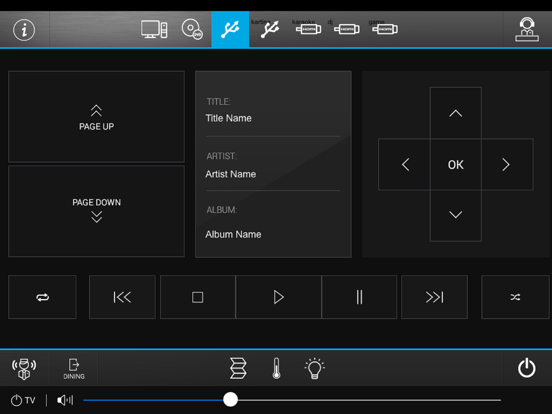
Task: Tap the down arrow on the d-pad
Action: [x=456, y=215]
